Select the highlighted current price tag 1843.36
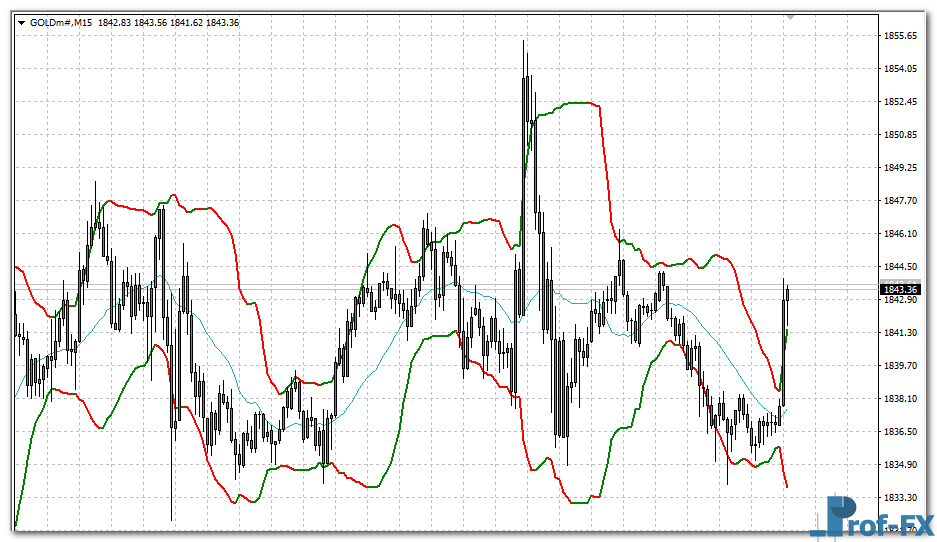937x542 pixels. [x=900, y=290]
